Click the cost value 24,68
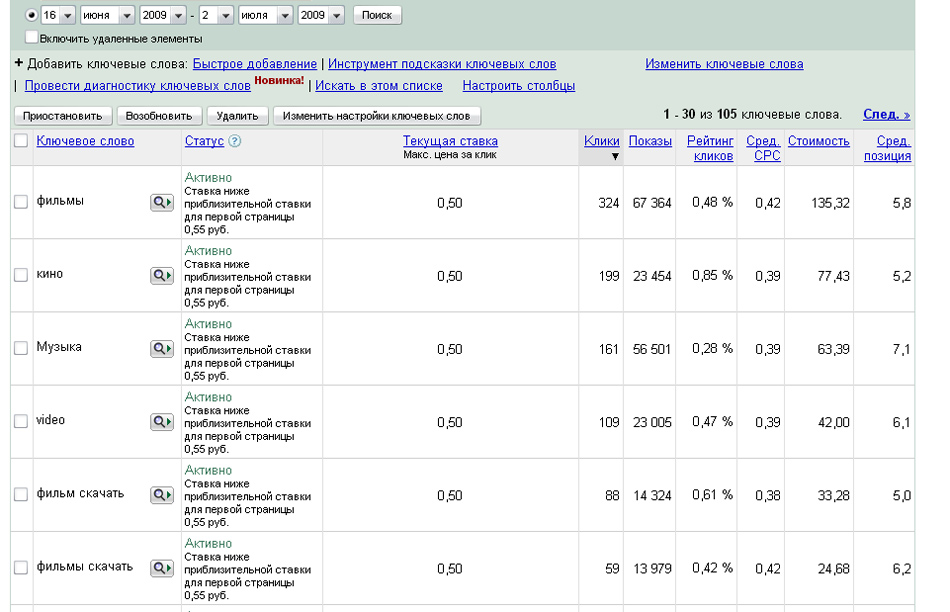Viewport: 950px width, 612px height. 833,569
